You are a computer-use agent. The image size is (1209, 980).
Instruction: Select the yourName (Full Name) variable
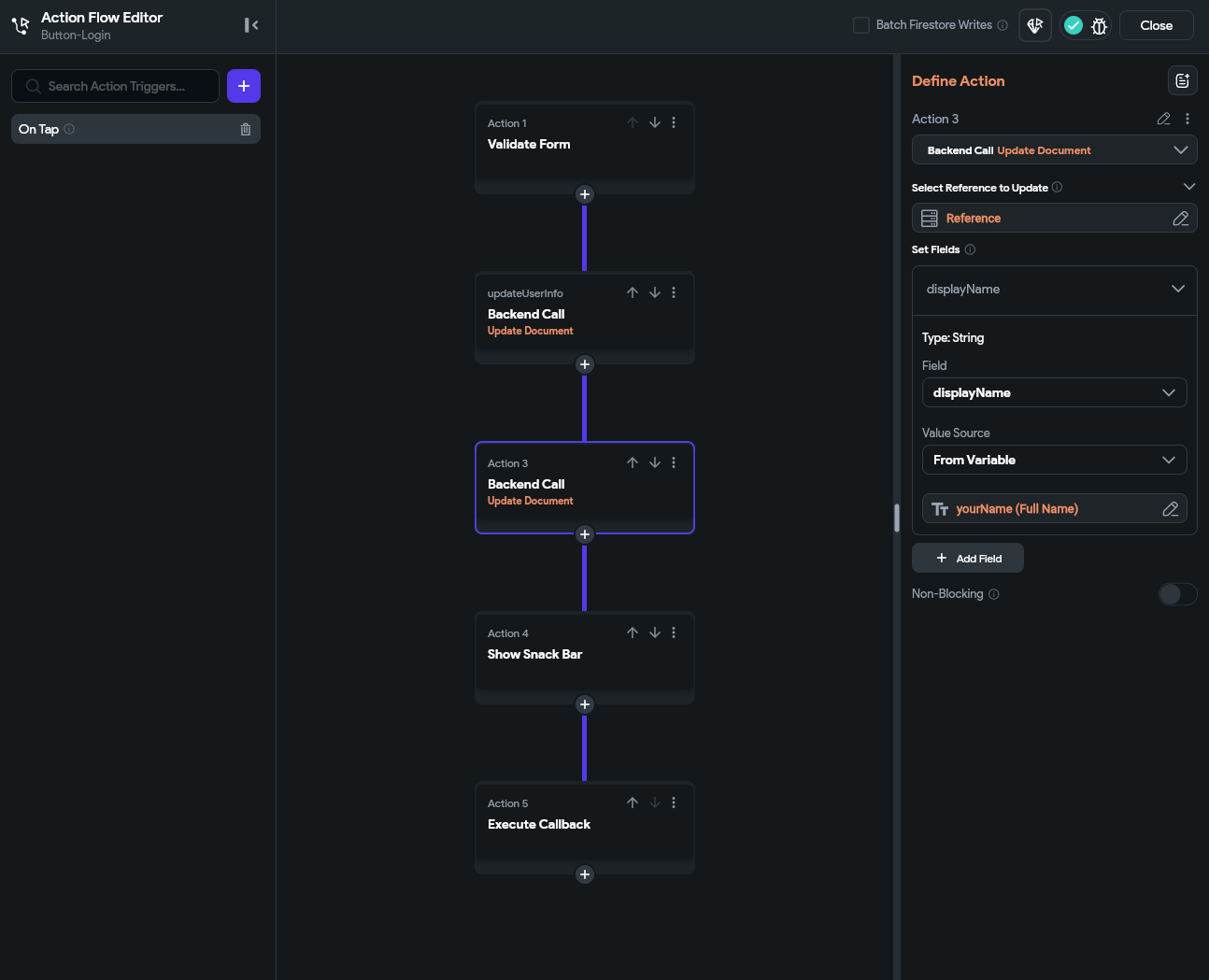pyautogui.click(x=1054, y=508)
